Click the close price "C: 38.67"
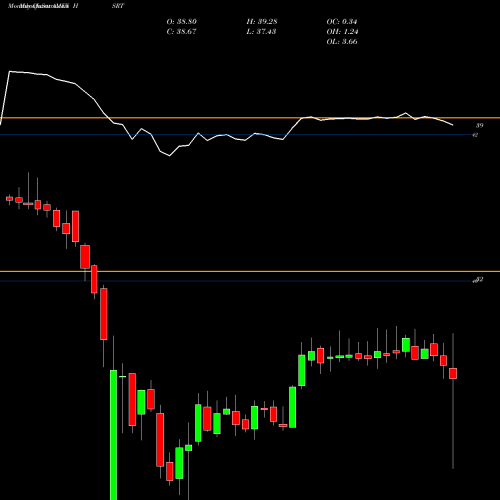500x500 pixels. tap(181, 32)
